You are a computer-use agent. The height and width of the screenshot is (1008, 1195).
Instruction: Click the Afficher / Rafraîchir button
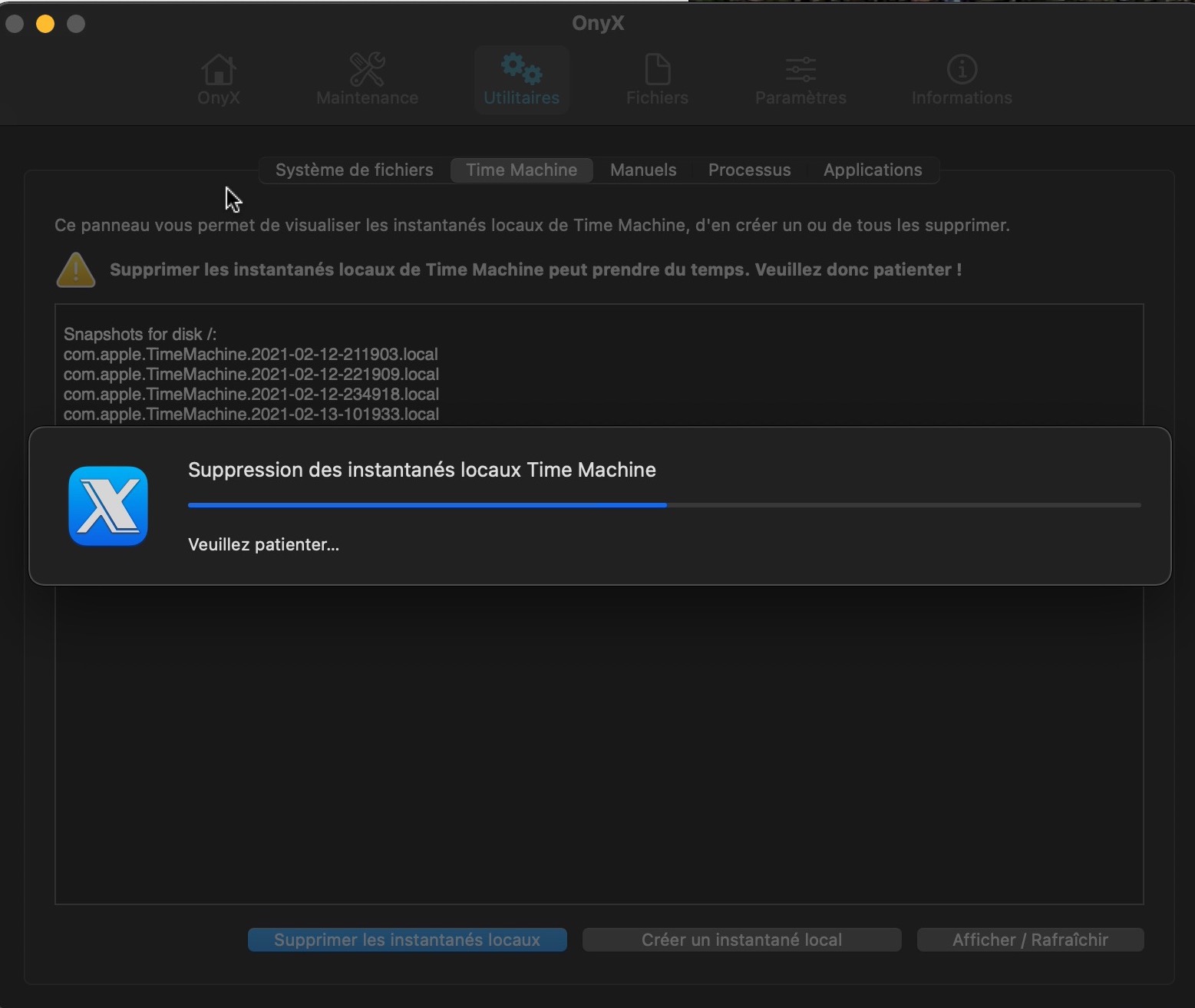click(x=1031, y=940)
